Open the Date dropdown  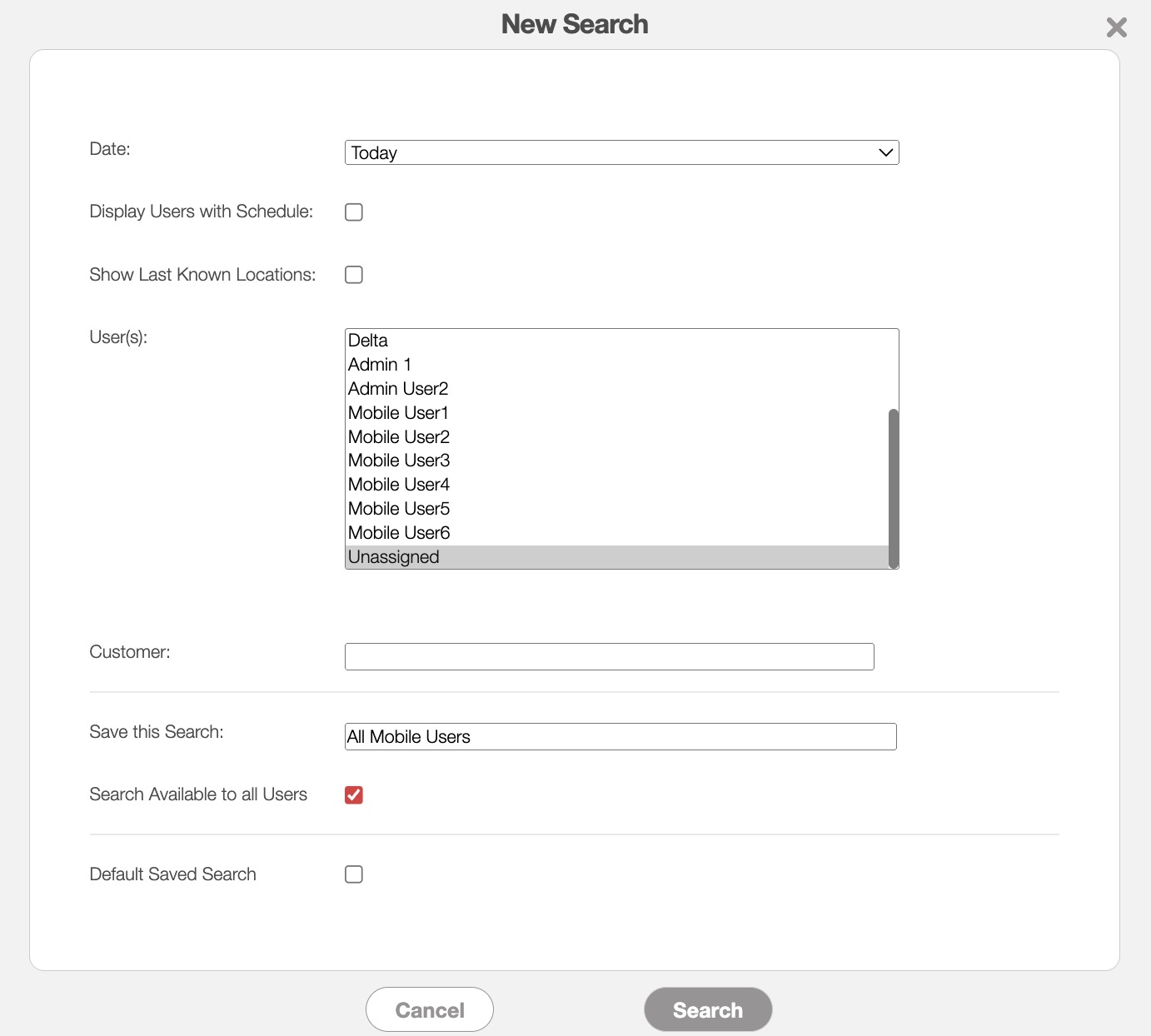coord(621,152)
